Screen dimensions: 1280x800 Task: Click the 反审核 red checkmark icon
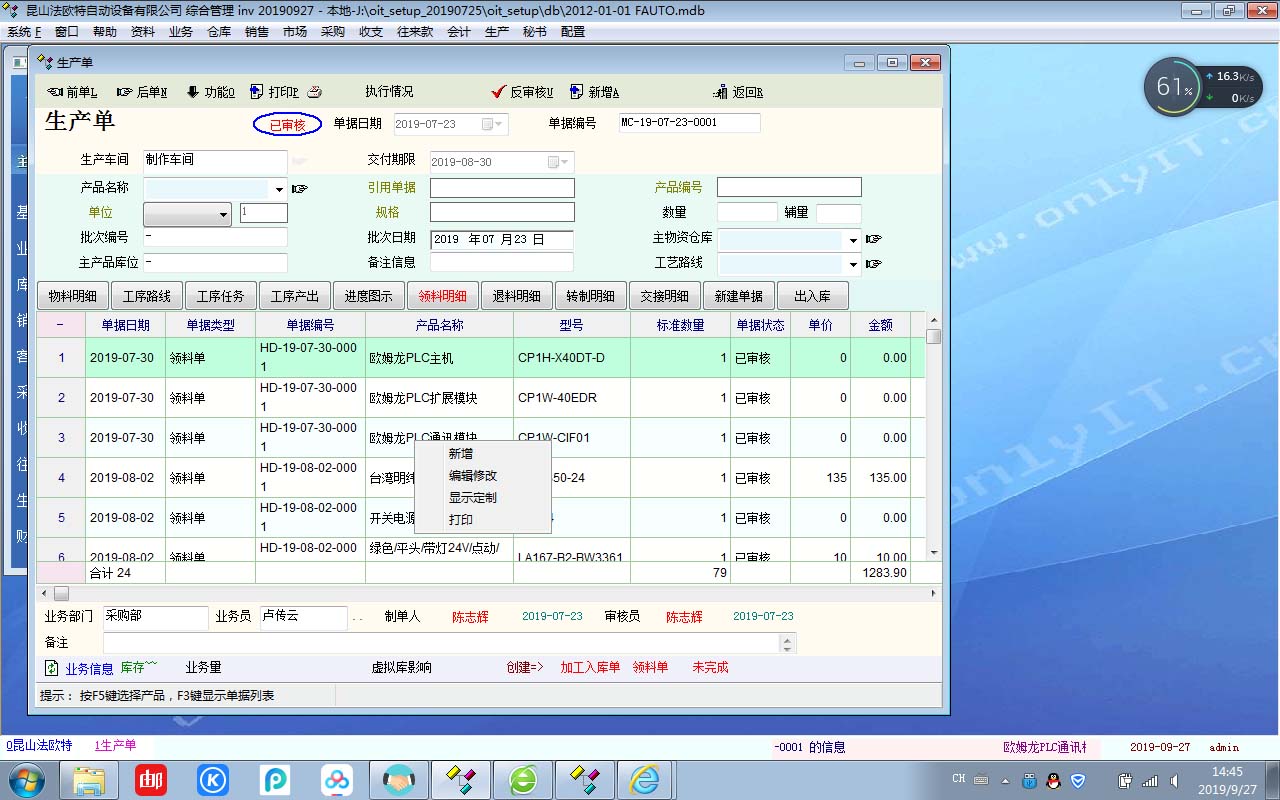point(499,92)
